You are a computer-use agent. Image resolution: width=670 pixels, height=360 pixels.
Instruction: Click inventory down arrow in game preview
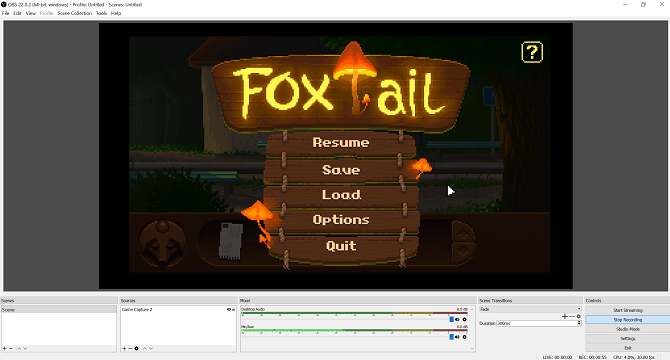463,253
